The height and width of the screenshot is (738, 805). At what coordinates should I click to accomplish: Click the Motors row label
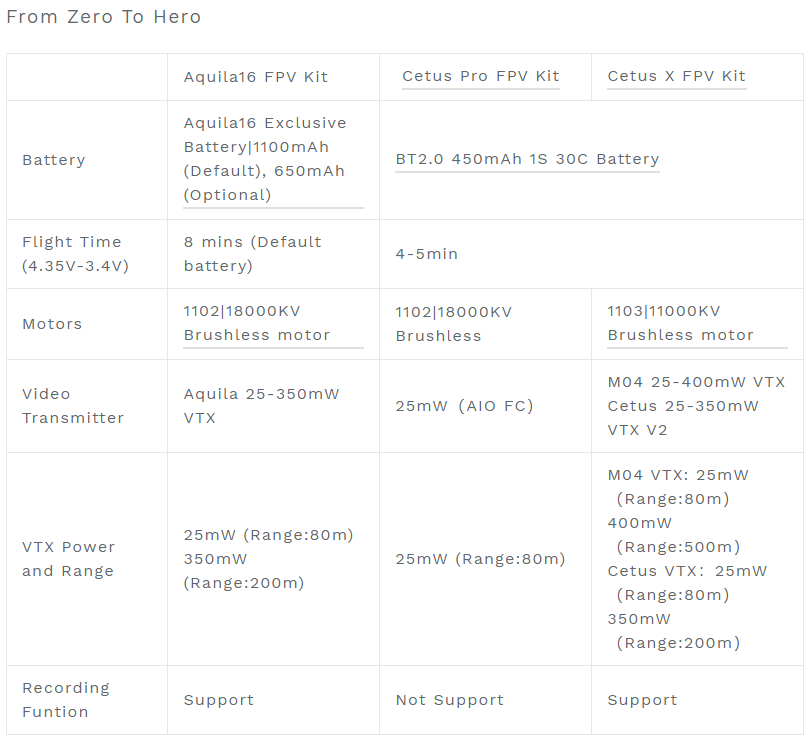tap(52, 324)
